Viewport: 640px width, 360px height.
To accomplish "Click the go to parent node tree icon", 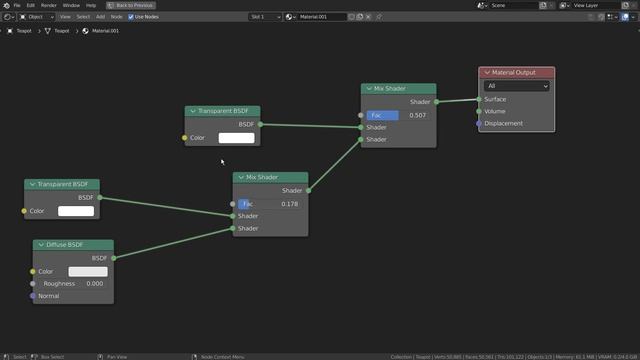I will click(x=591, y=17).
